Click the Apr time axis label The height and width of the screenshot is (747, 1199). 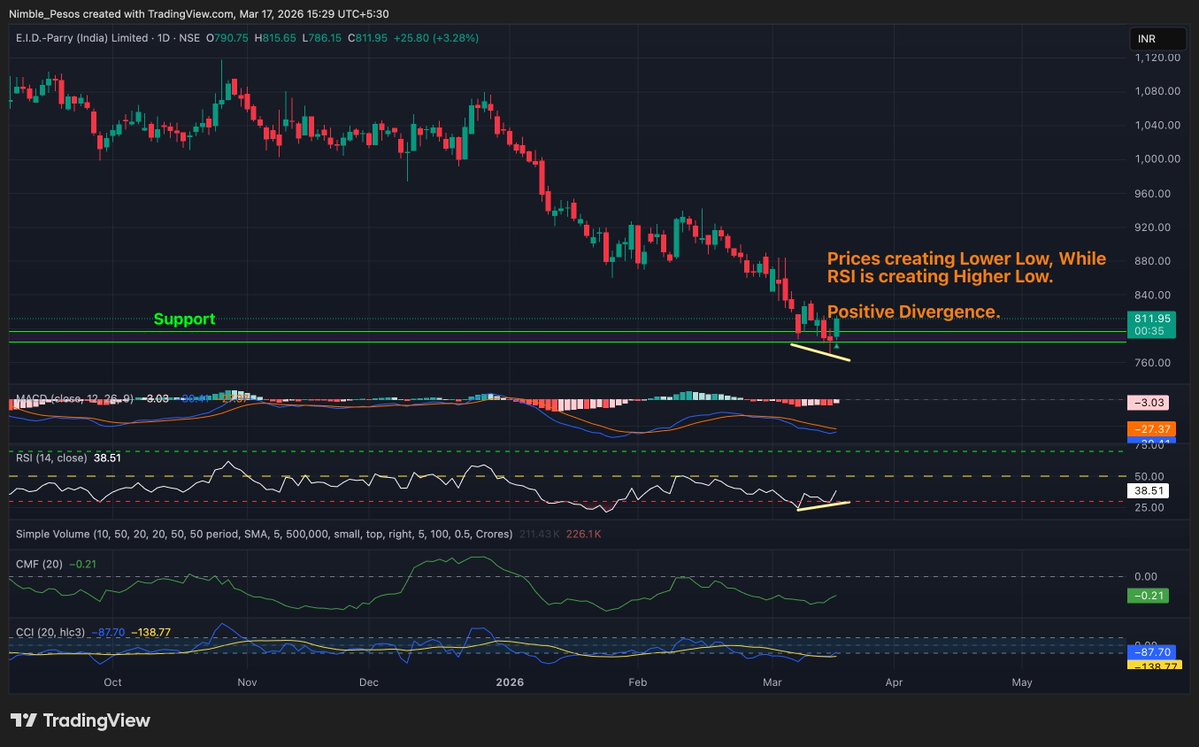tap(894, 682)
